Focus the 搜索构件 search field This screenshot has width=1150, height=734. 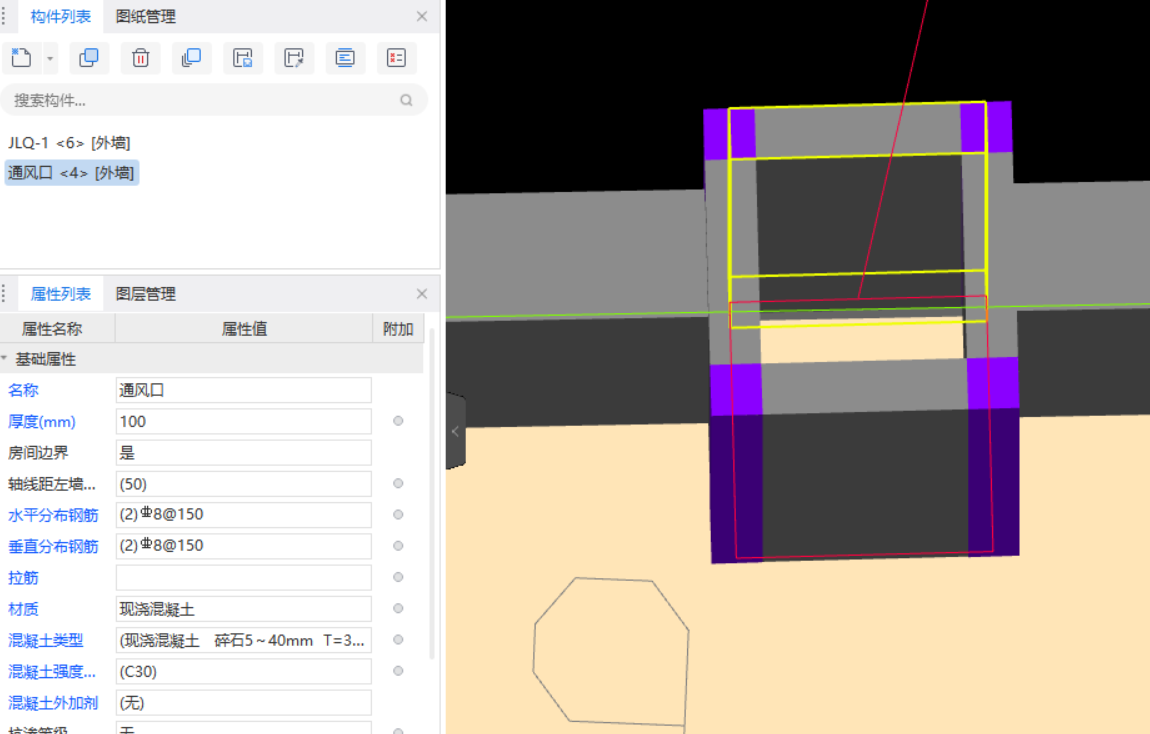click(213, 100)
